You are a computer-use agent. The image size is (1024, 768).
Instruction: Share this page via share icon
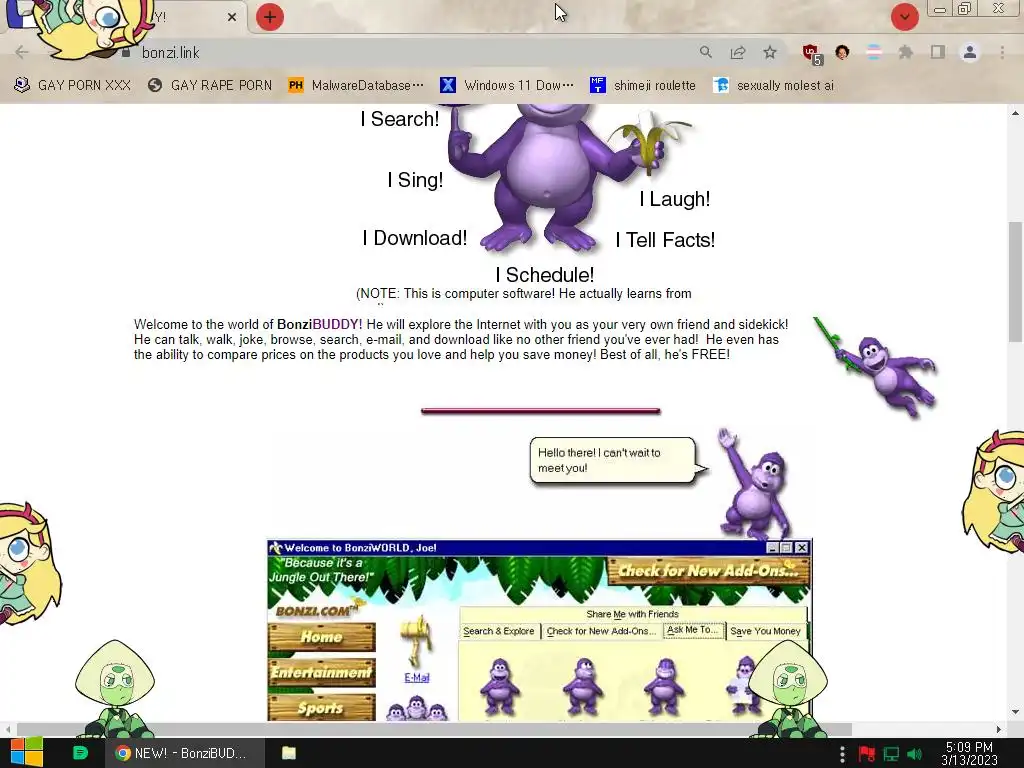coord(738,52)
